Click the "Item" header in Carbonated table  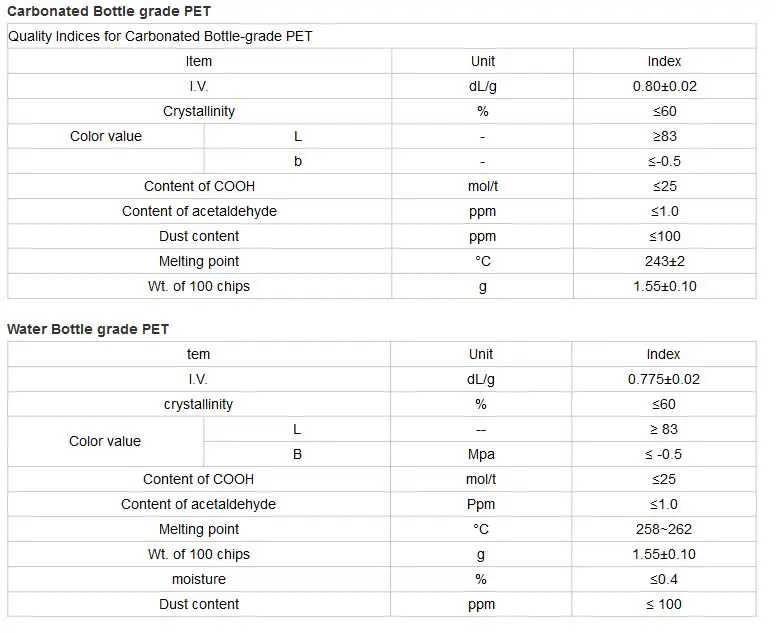pyautogui.click(x=199, y=61)
